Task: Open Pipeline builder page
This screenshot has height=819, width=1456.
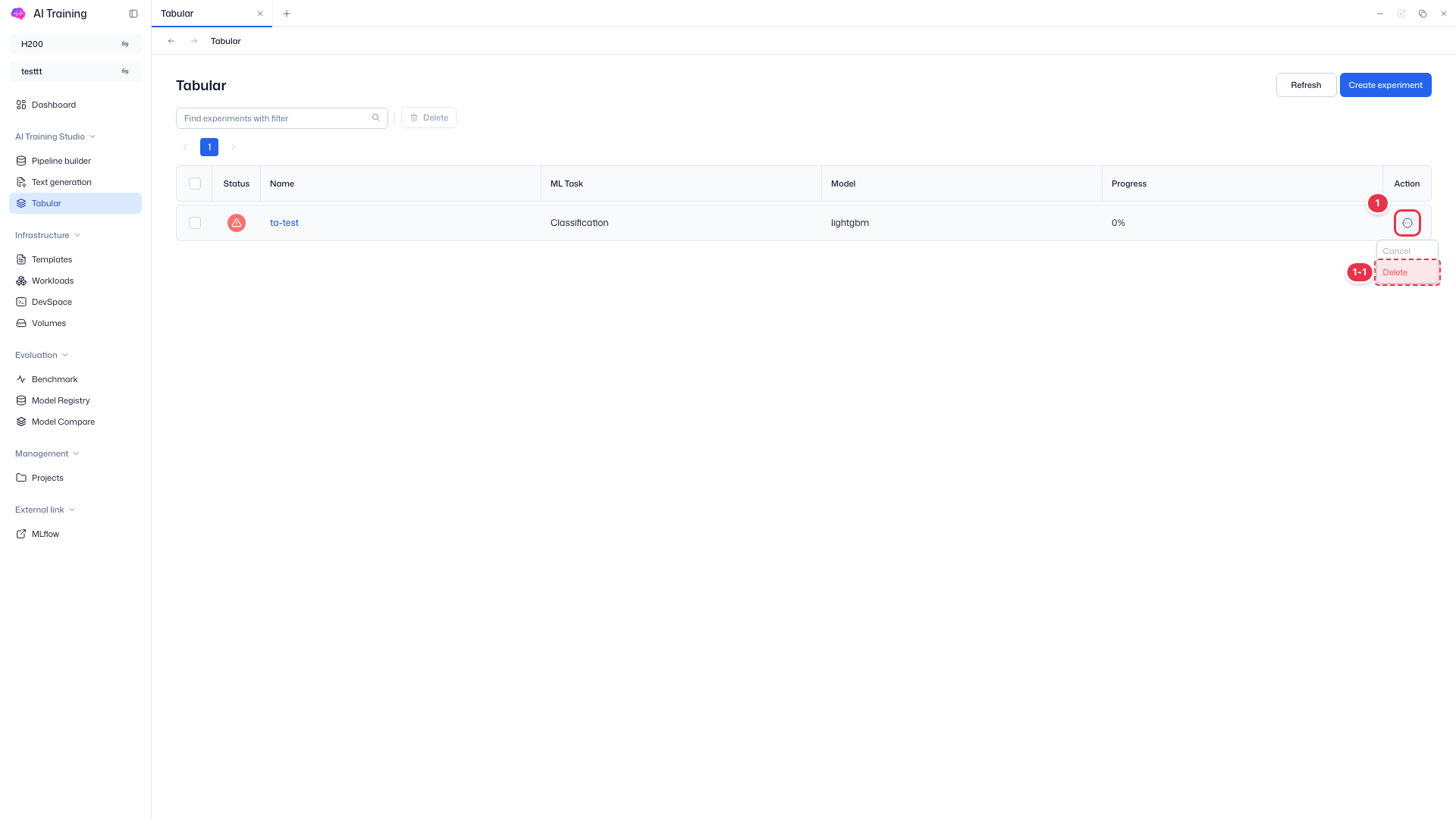Action: (75, 161)
